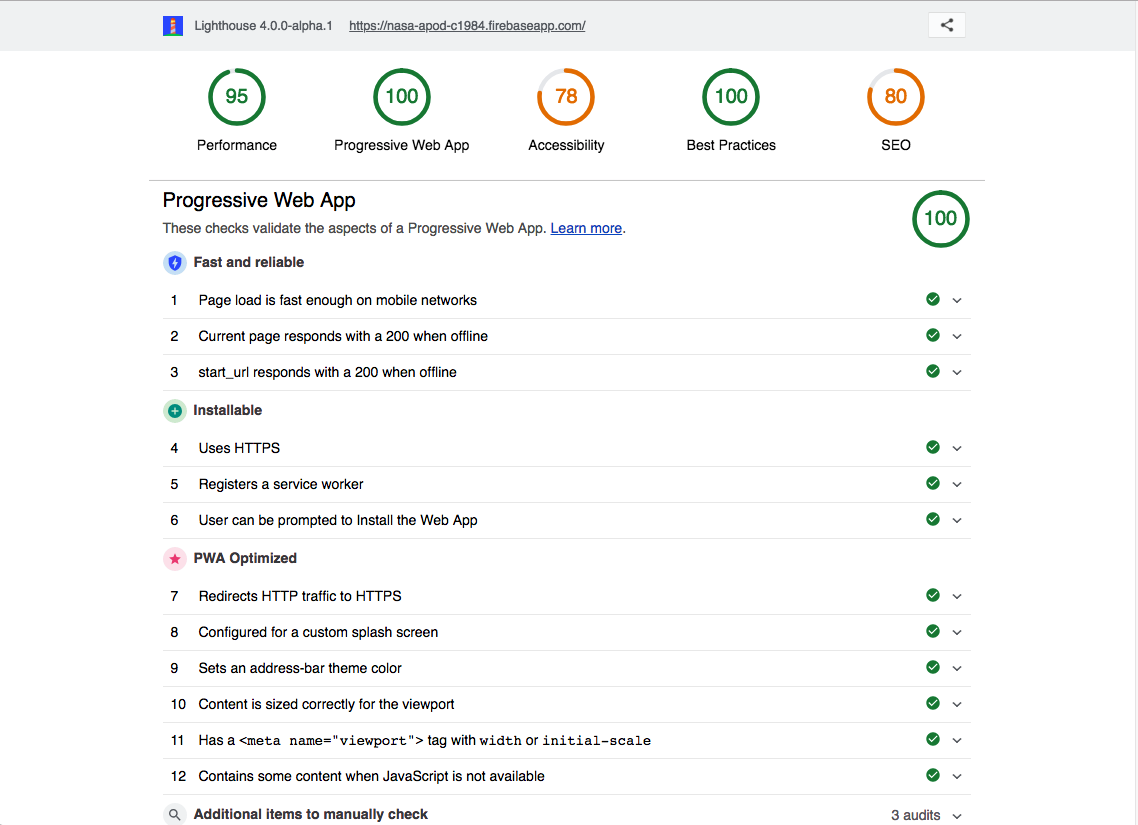Click the share report icon
Viewport: 1138px width, 825px height.
click(946, 25)
